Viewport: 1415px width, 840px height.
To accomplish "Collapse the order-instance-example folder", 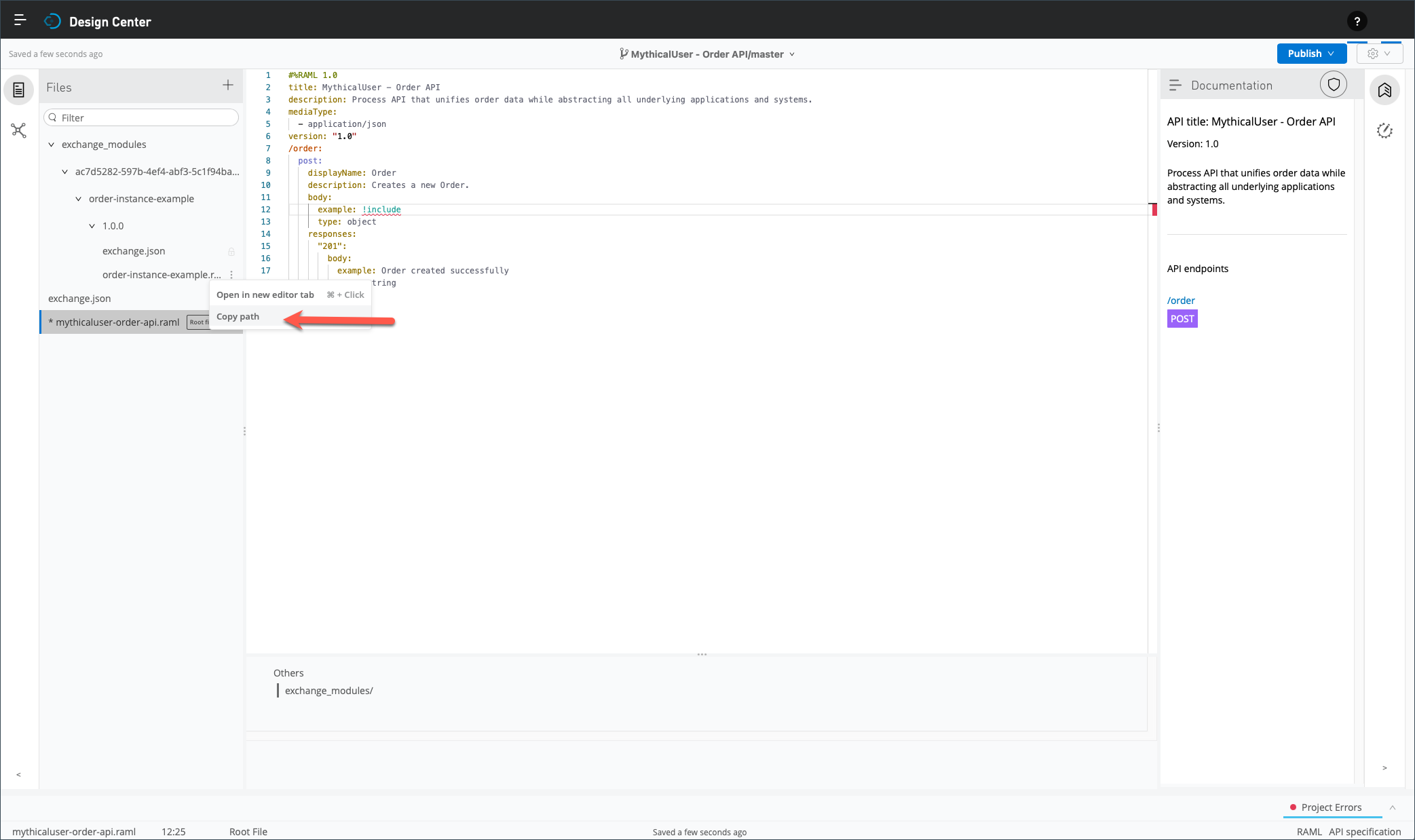I will (78, 199).
